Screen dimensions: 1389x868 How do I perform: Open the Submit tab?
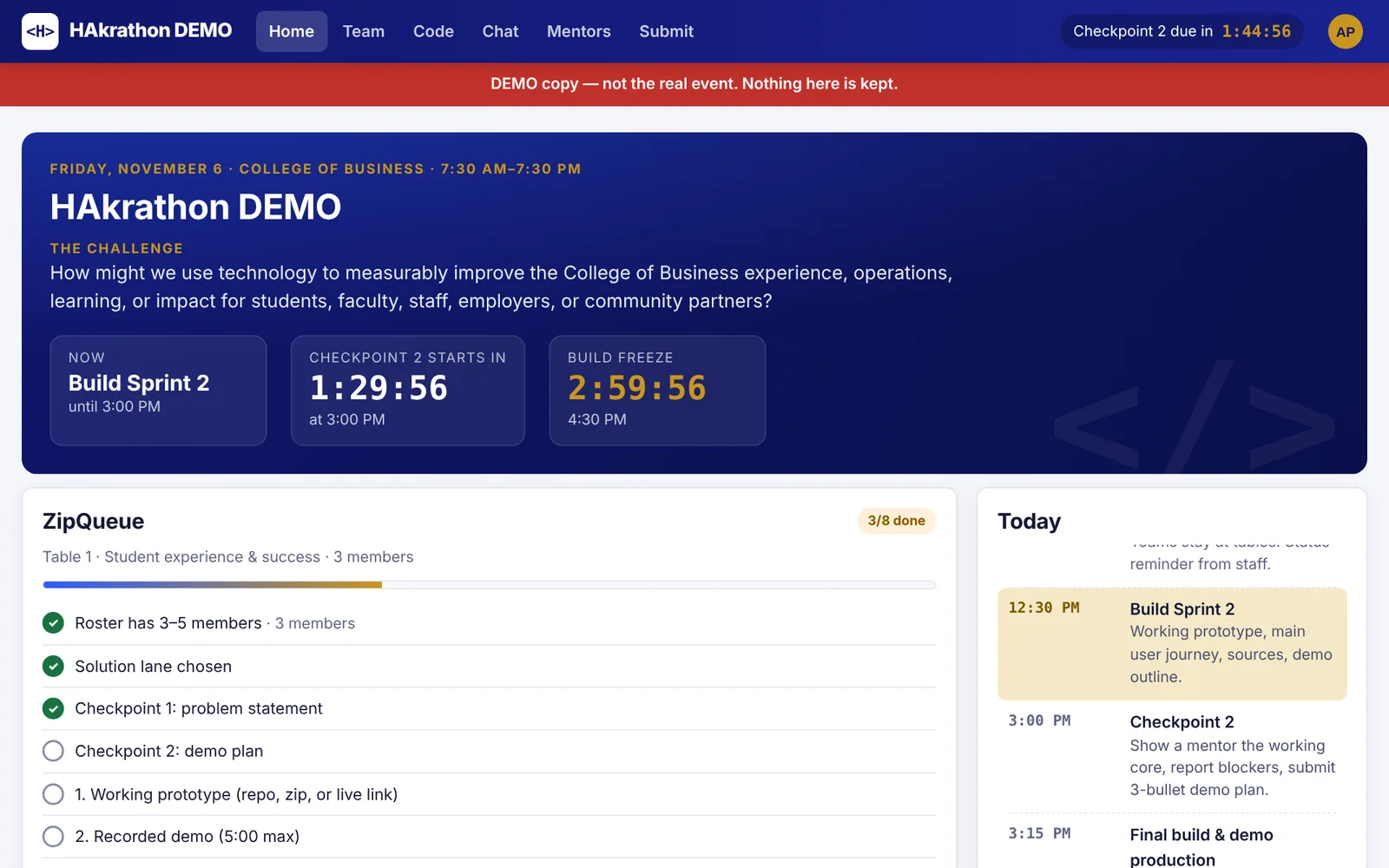666,31
